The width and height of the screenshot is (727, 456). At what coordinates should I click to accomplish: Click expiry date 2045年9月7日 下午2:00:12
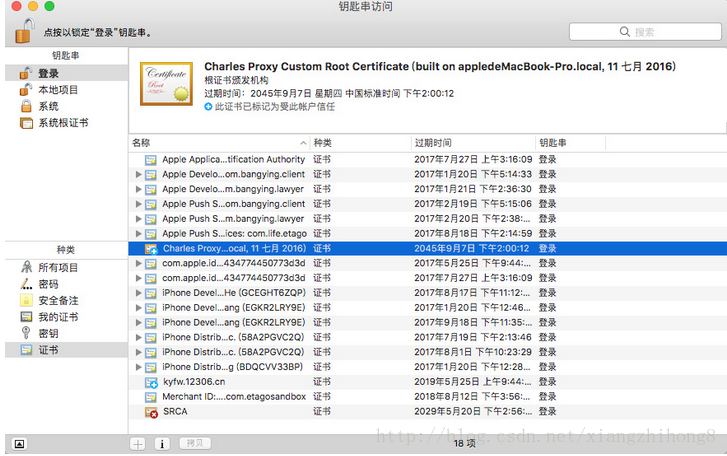(472, 248)
